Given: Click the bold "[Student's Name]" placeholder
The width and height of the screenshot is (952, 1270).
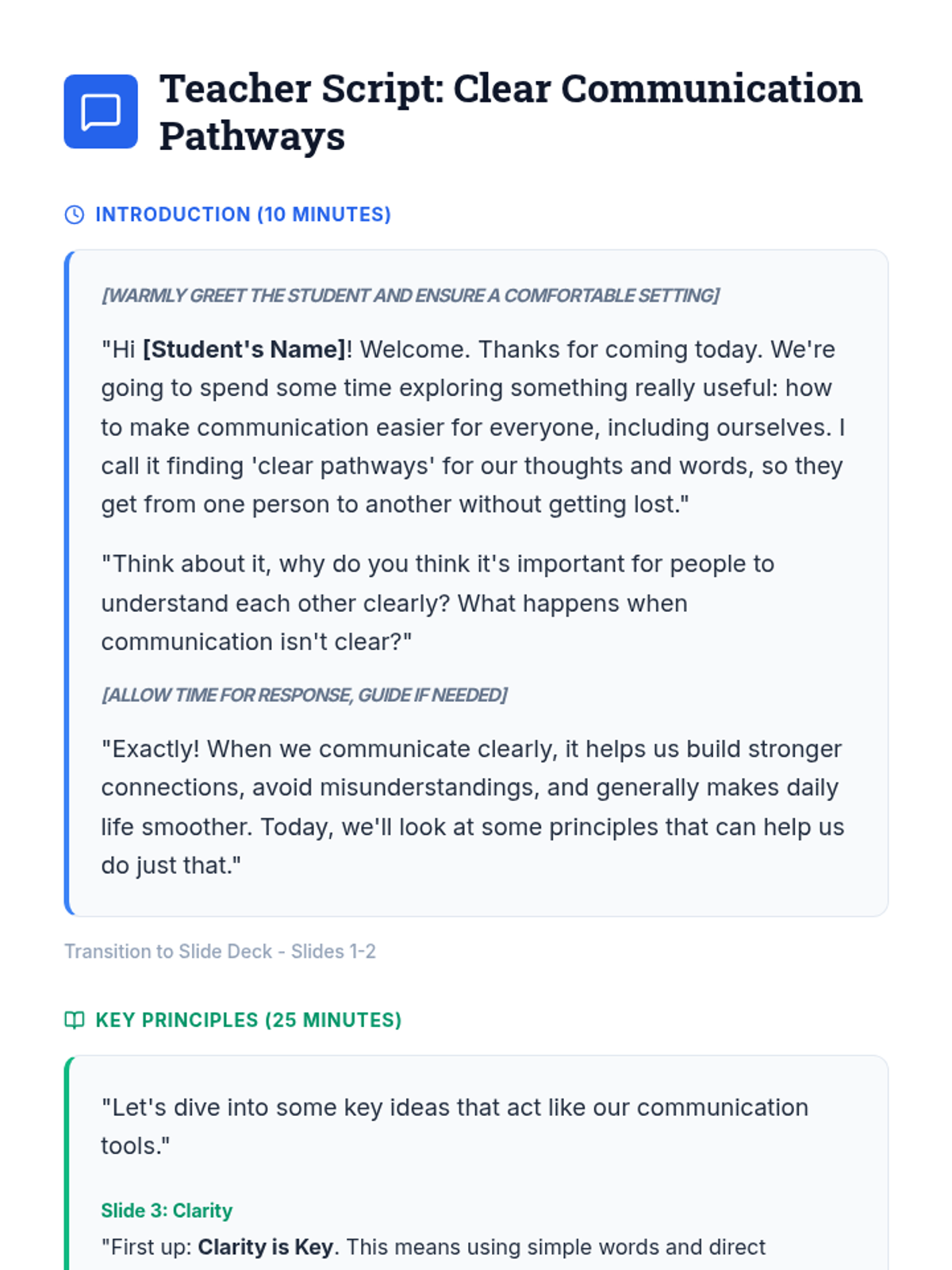Looking at the screenshot, I should (244, 349).
